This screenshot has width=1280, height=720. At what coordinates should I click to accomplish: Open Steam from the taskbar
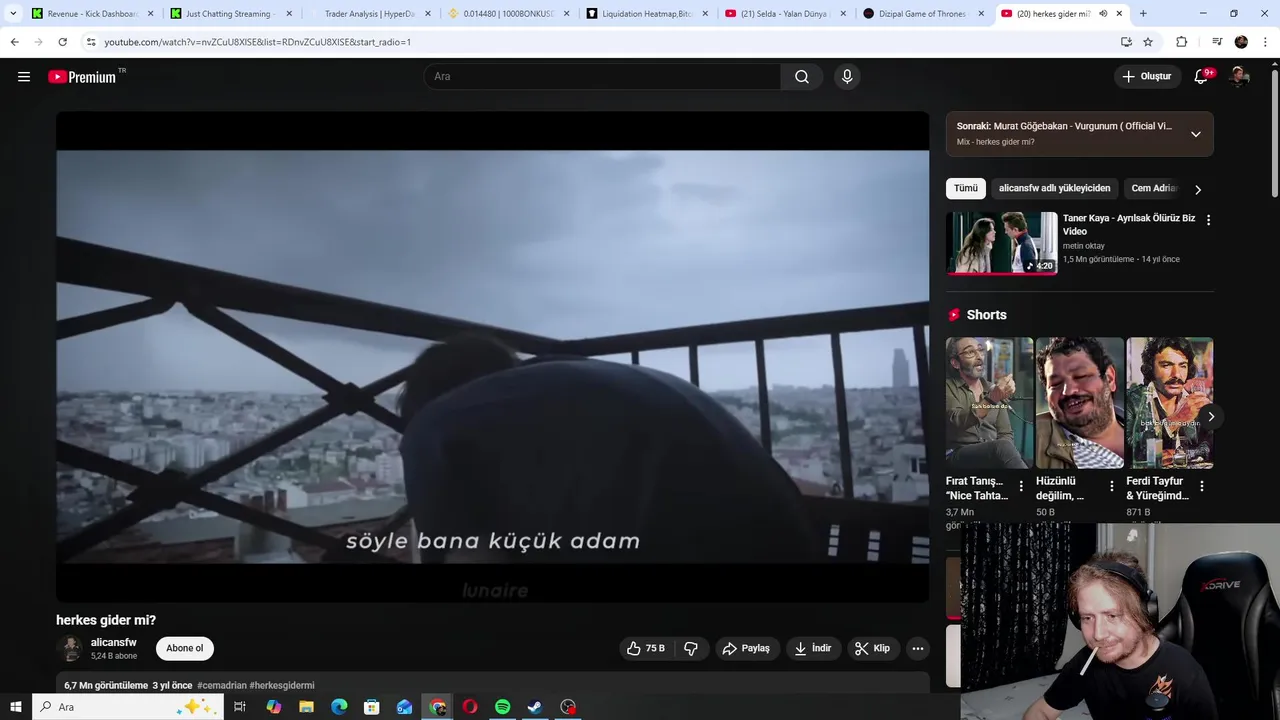tap(535, 707)
